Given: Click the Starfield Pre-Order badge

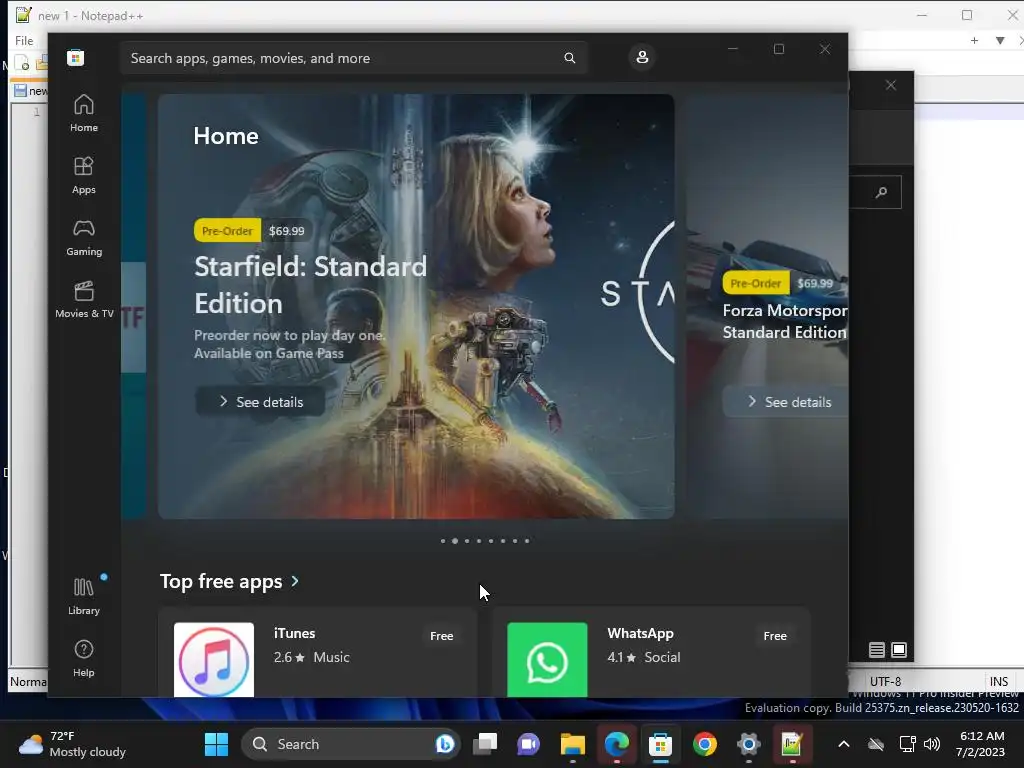Looking at the screenshot, I should coord(227,231).
